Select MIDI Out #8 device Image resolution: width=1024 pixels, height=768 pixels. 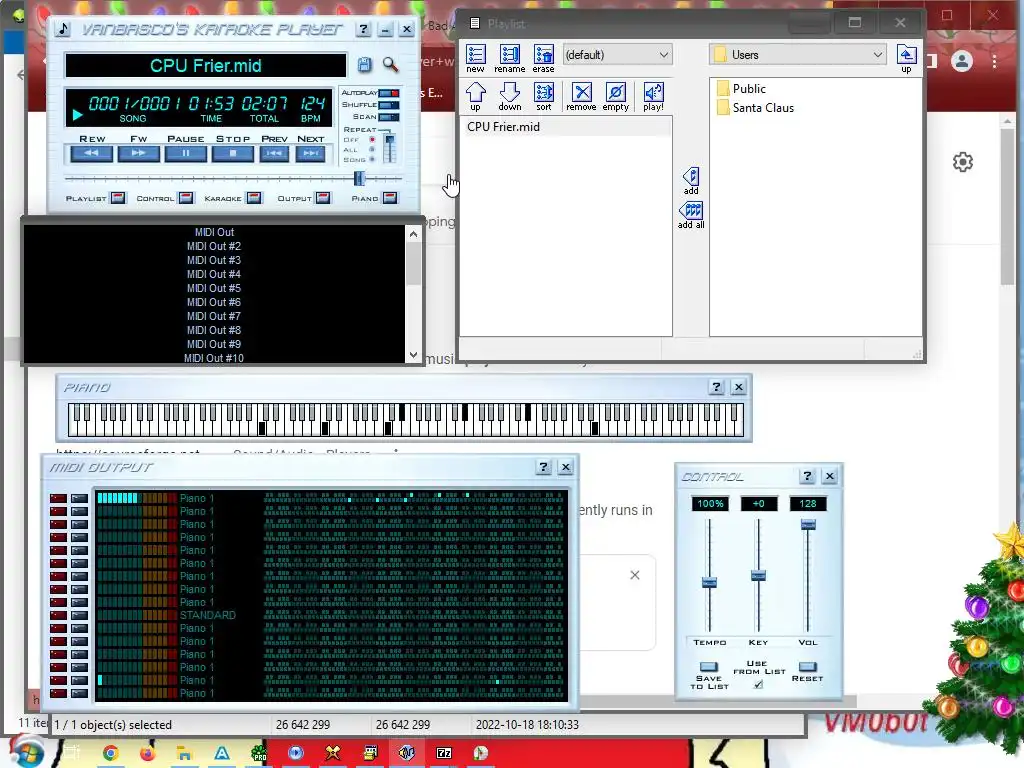(x=214, y=330)
